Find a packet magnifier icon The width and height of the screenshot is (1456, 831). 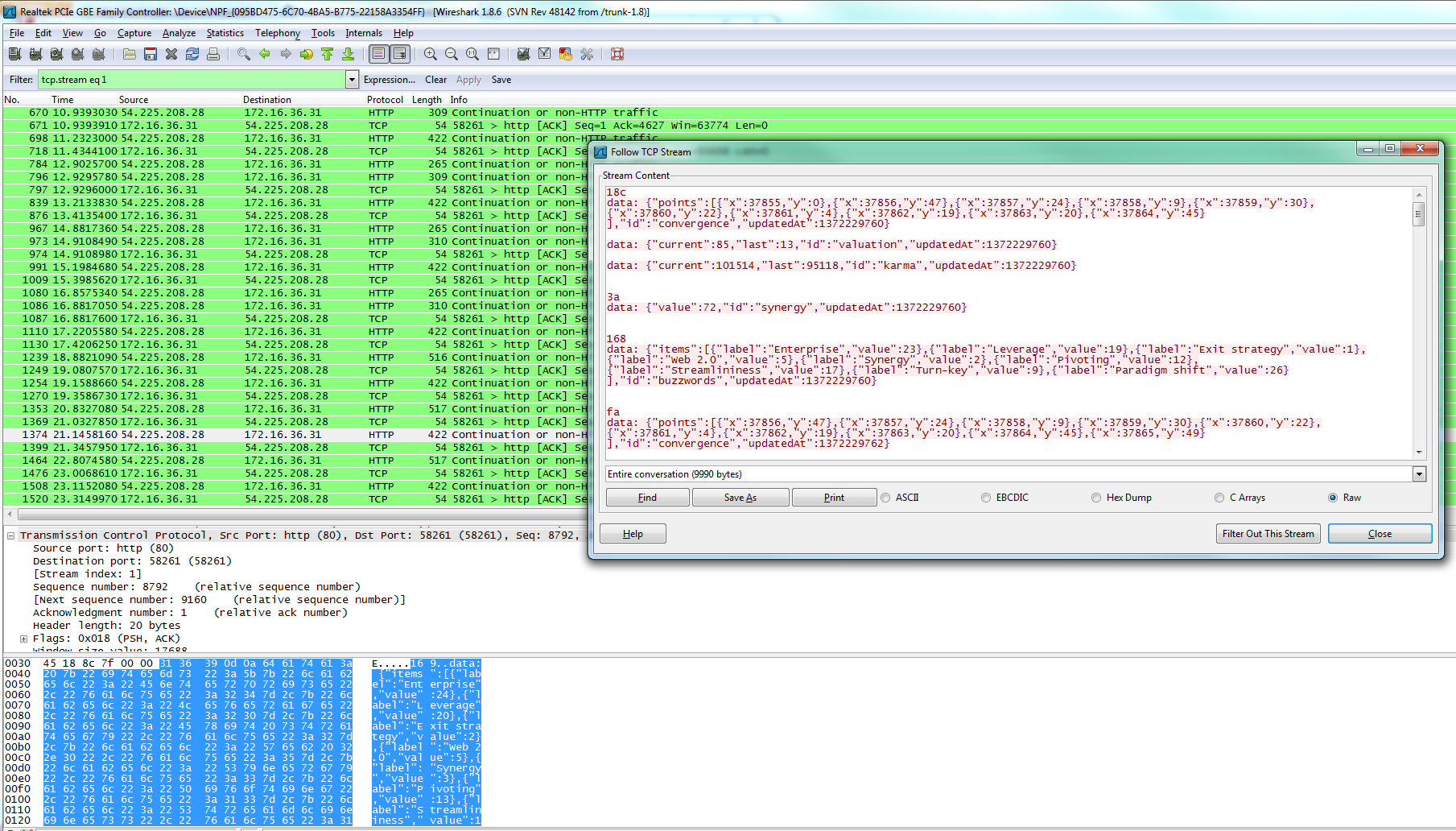[x=244, y=54]
